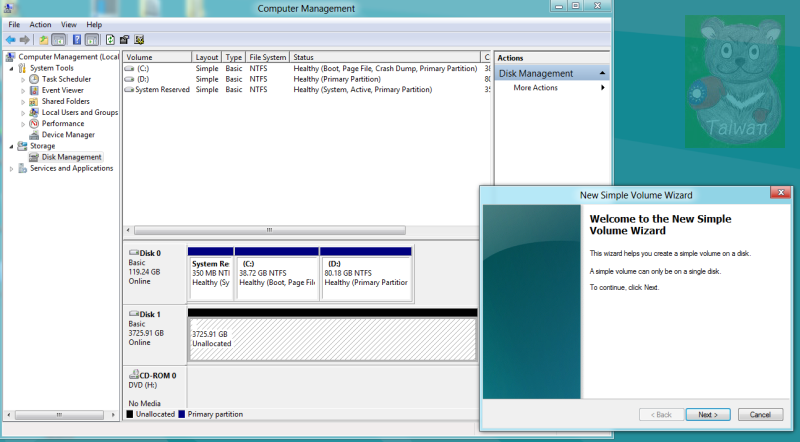
Task: Sort by the Type column header
Action: coord(234,57)
